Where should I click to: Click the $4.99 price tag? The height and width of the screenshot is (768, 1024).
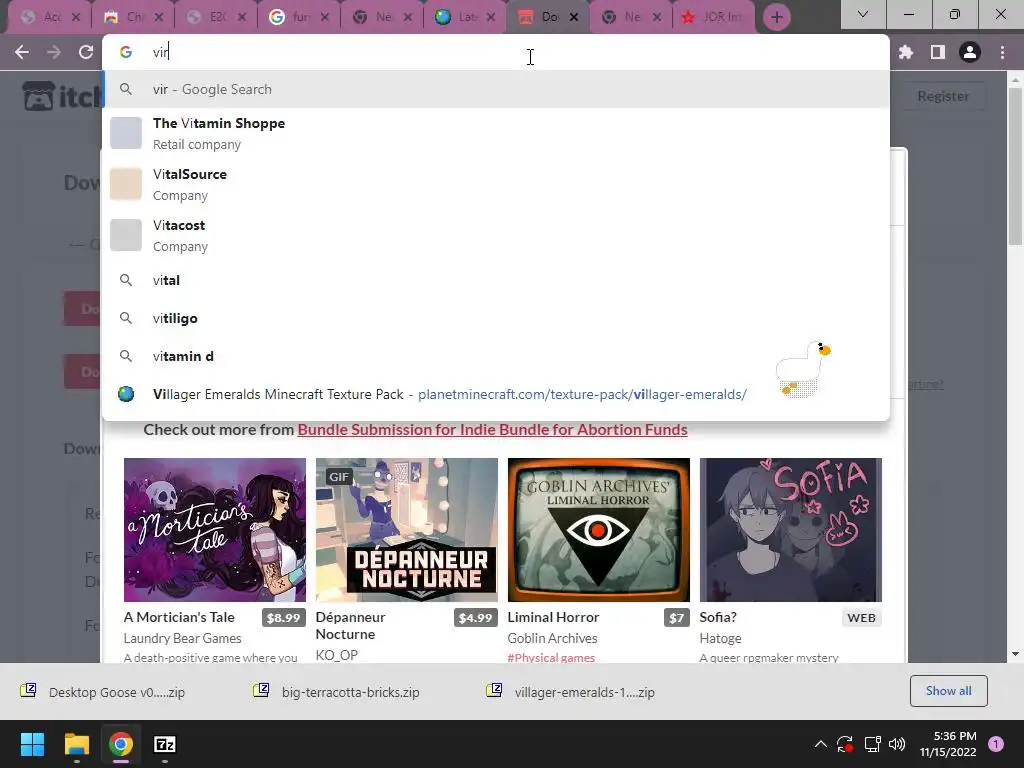click(x=475, y=618)
